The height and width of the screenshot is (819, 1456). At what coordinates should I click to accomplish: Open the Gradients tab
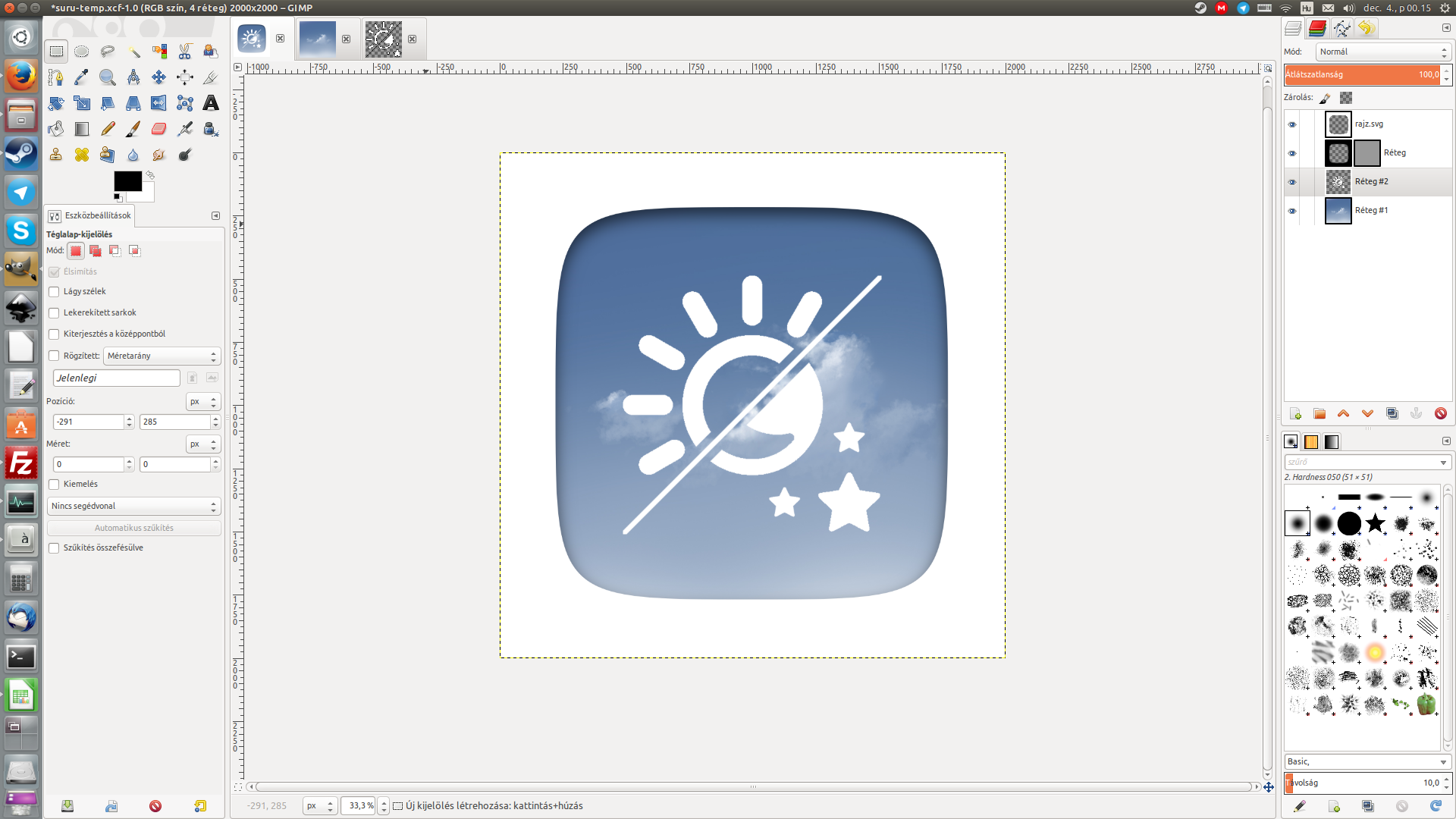click(x=1332, y=441)
